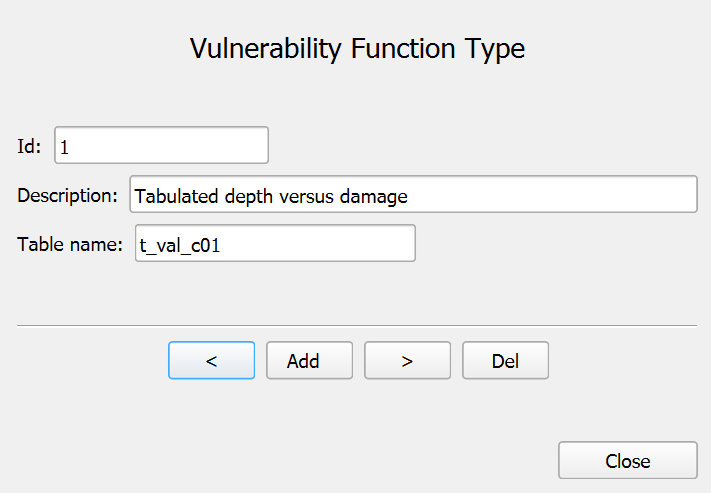Image resolution: width=711 pixels, height=493 pixels.
Task: Delete the record using Del
Action: 505,361
